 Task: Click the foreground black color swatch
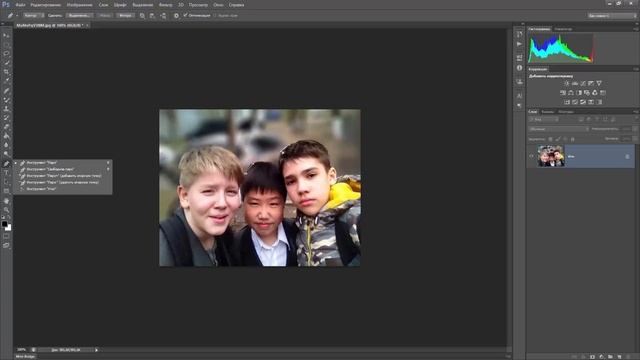point(4,224)
